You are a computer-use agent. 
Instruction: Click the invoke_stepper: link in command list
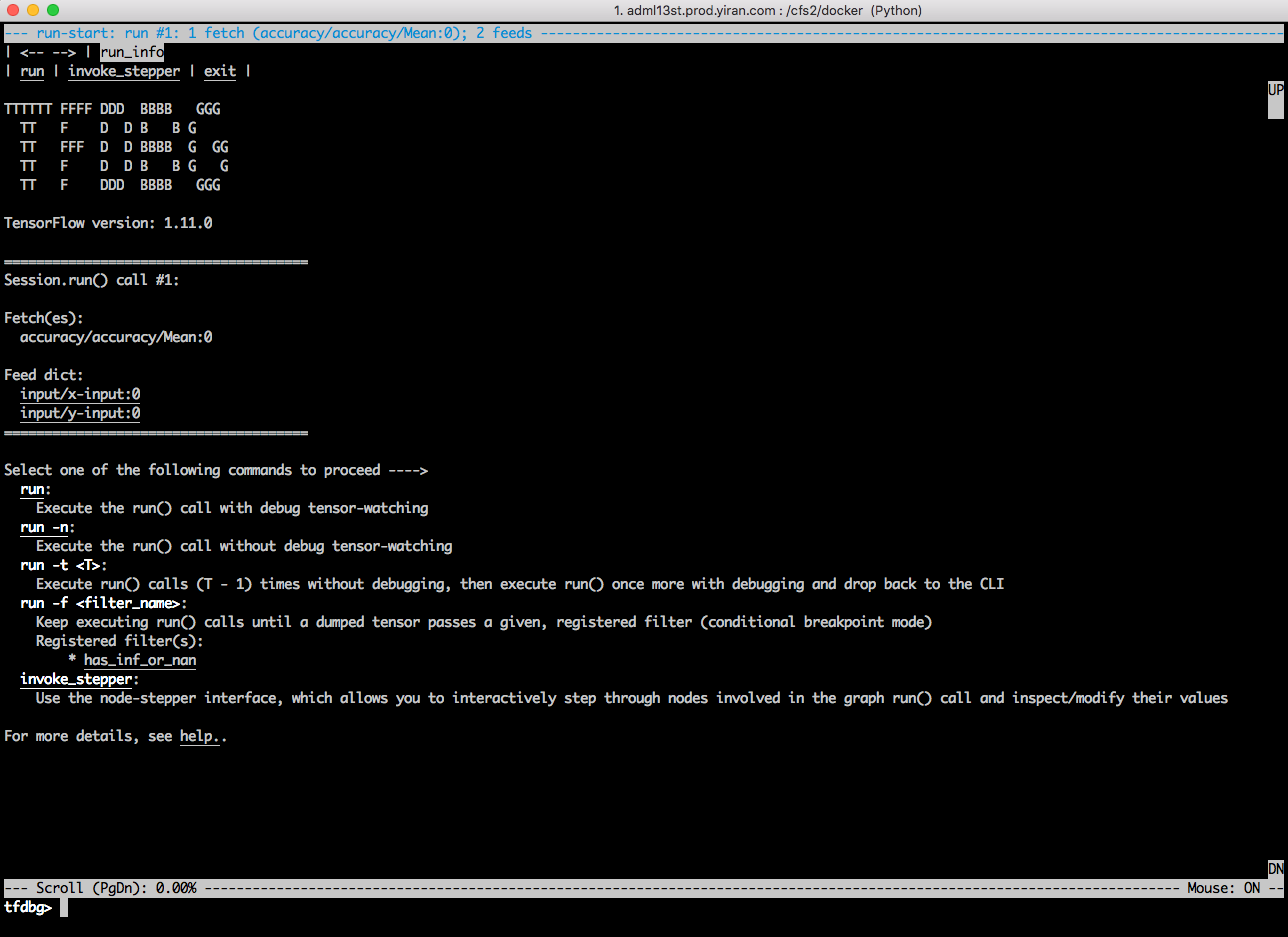[x=76, y=679]
